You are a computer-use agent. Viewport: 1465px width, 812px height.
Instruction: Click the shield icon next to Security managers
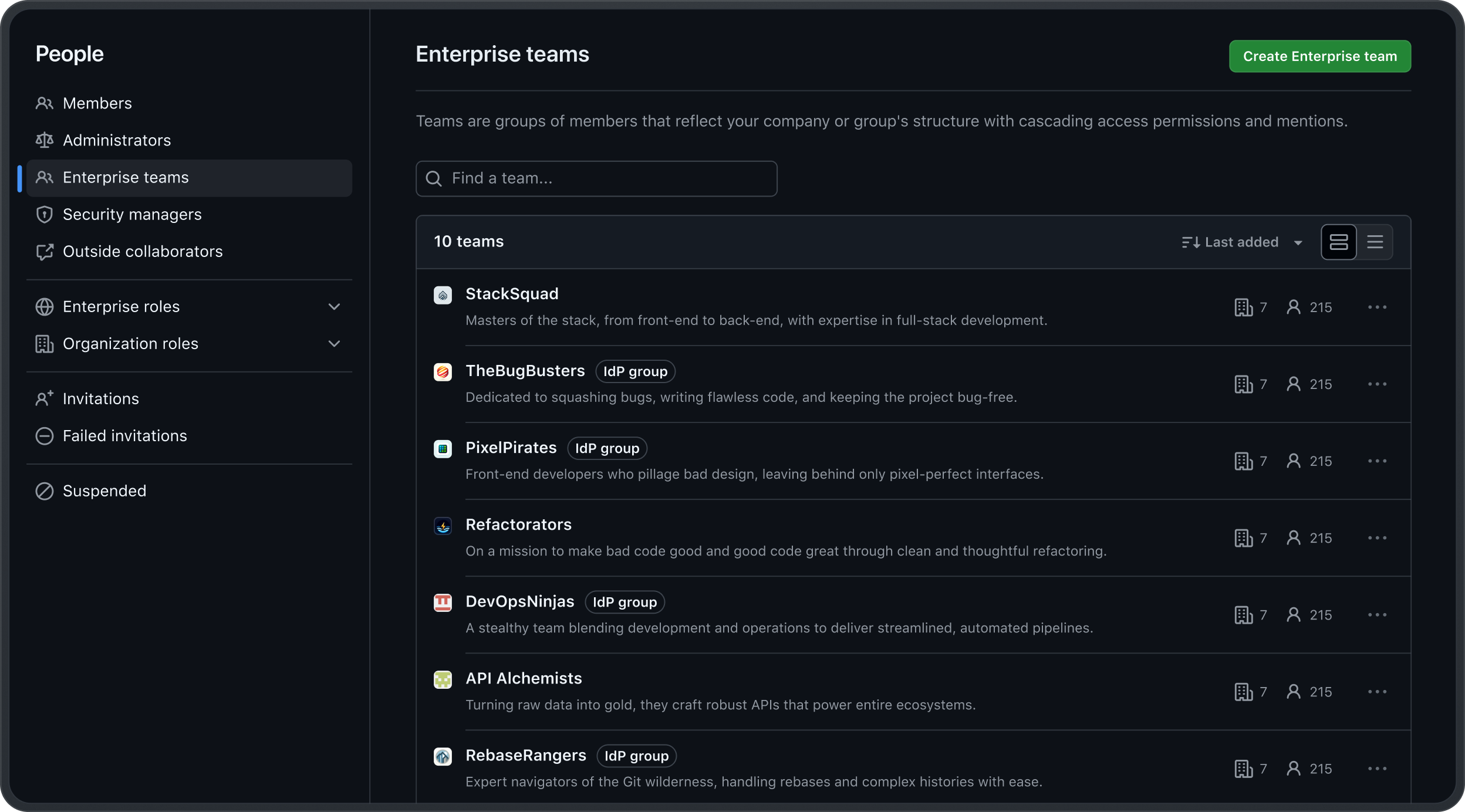[x=45, y=215]
